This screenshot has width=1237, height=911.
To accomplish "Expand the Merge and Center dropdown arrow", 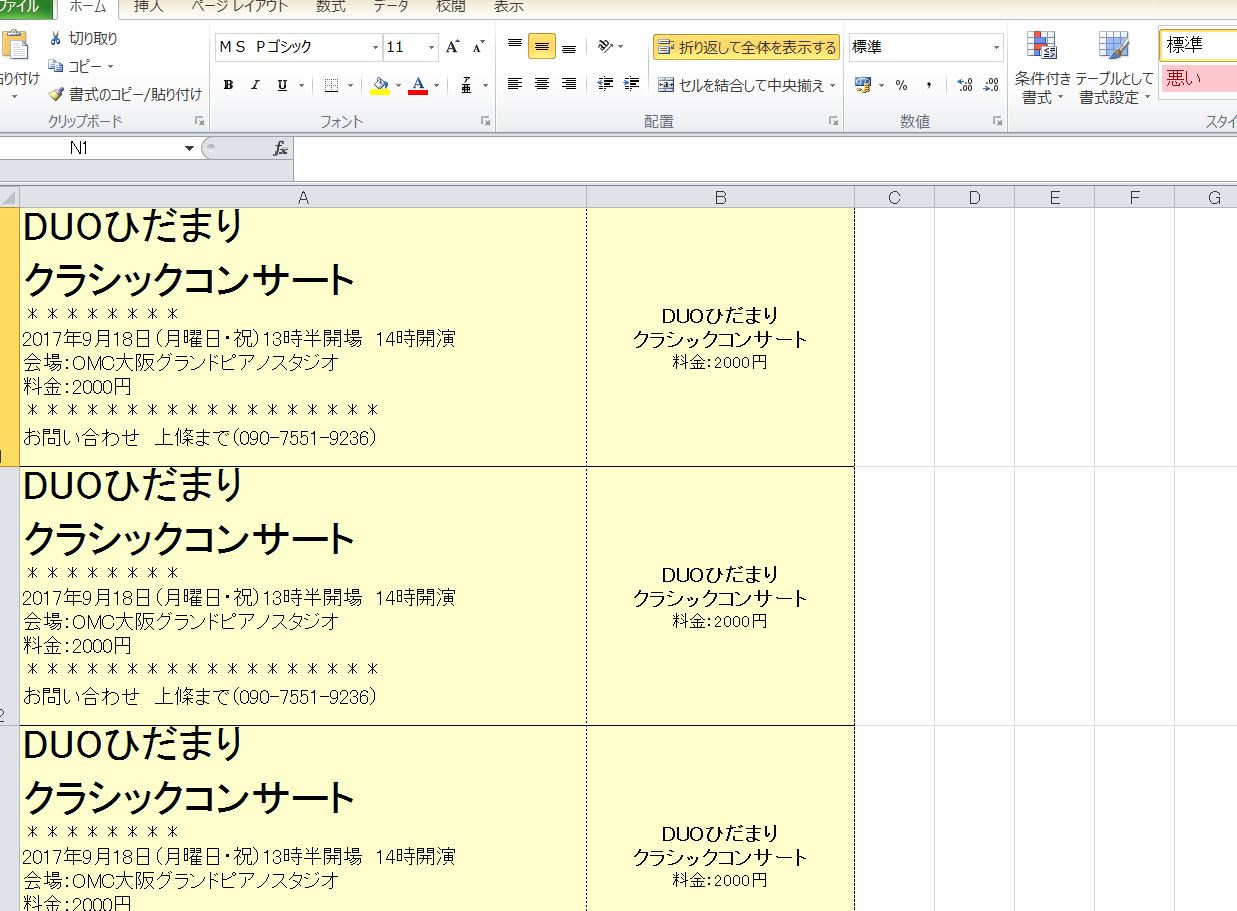I will (x=833, y=86).
